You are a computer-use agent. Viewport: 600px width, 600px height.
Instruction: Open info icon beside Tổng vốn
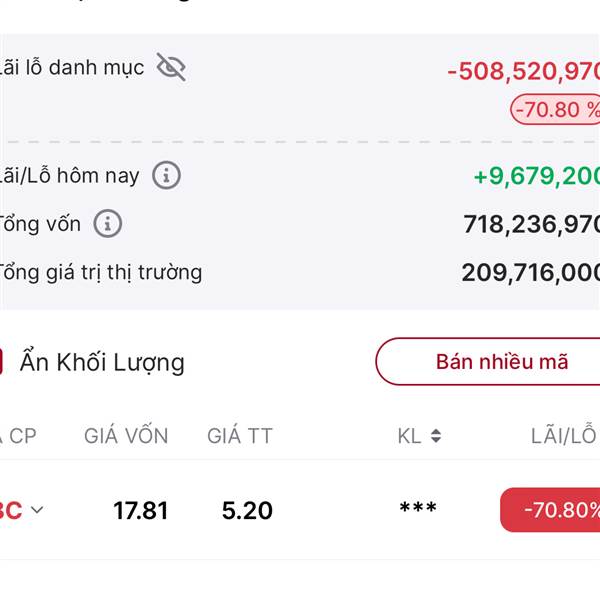(x=108, y=223)
